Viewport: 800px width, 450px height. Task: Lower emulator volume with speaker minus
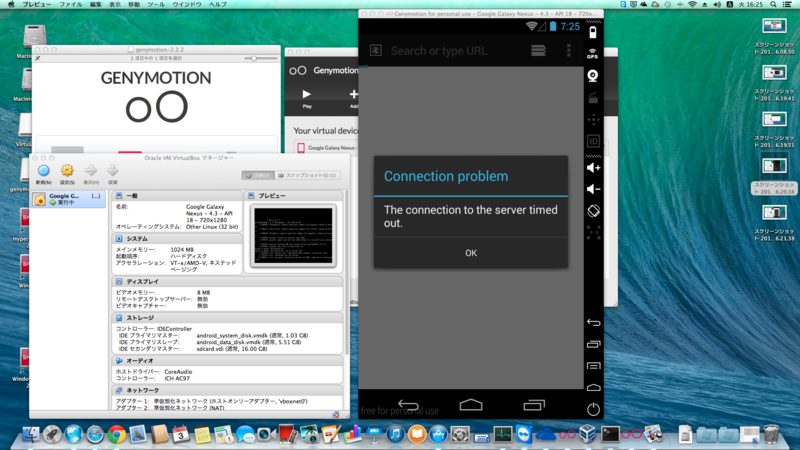593,189
